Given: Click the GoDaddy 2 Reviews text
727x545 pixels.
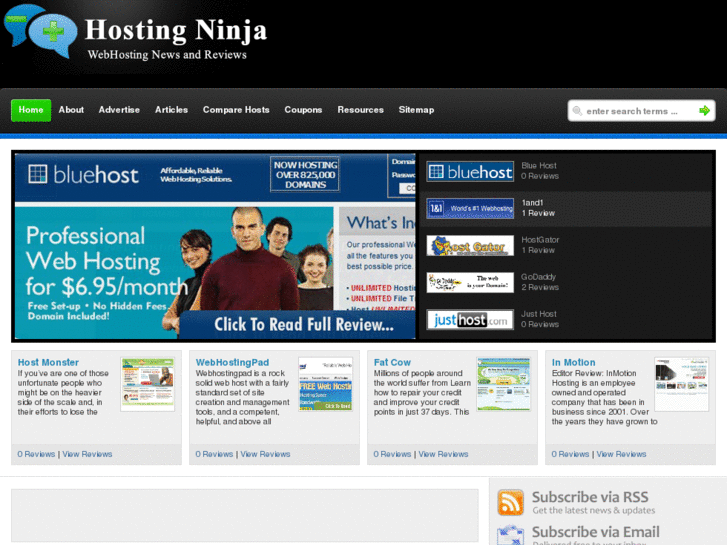Looking at the screenshot, I should [x=540, y=282].
